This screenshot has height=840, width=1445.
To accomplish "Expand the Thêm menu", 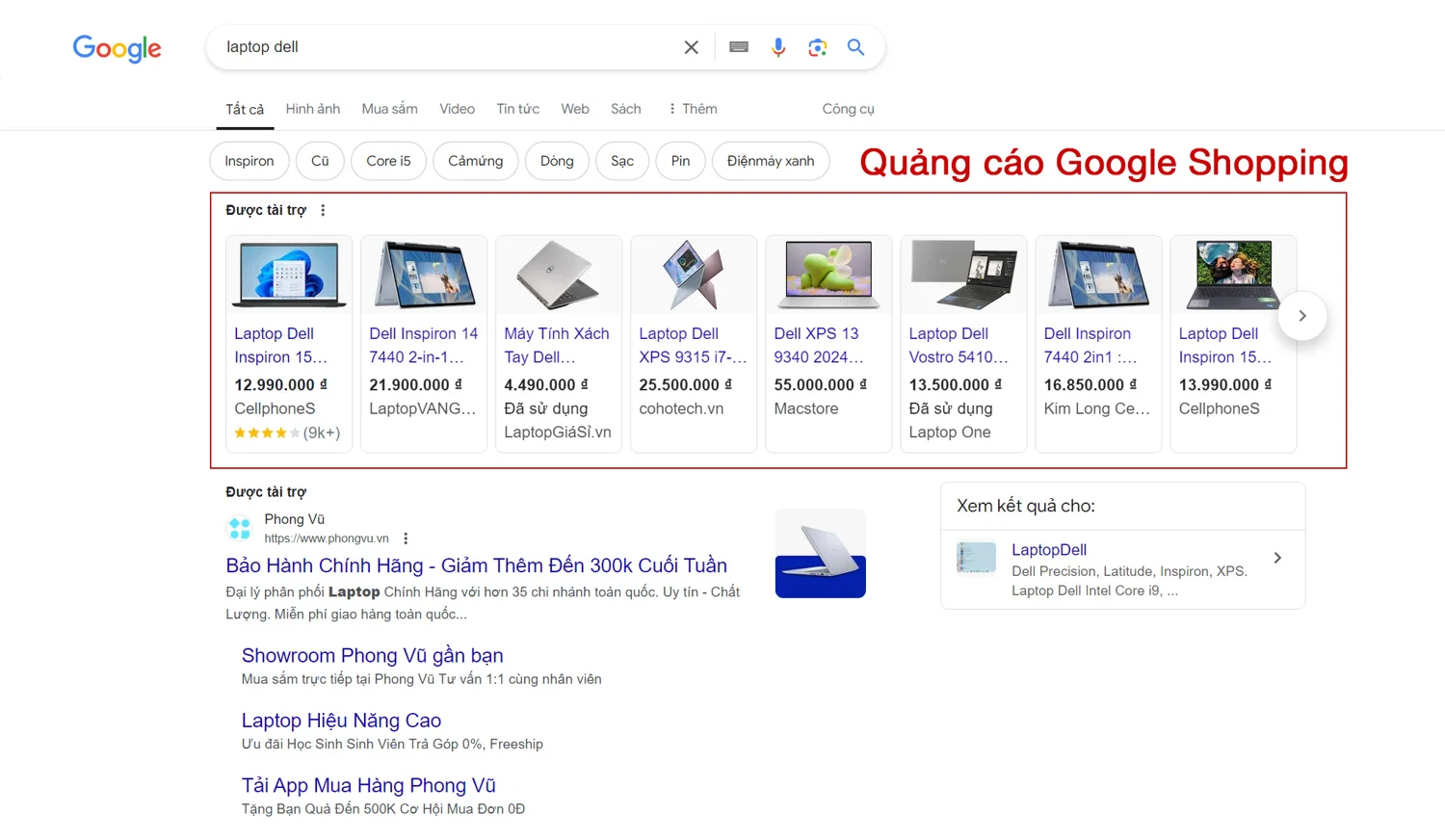I will 693,109.
